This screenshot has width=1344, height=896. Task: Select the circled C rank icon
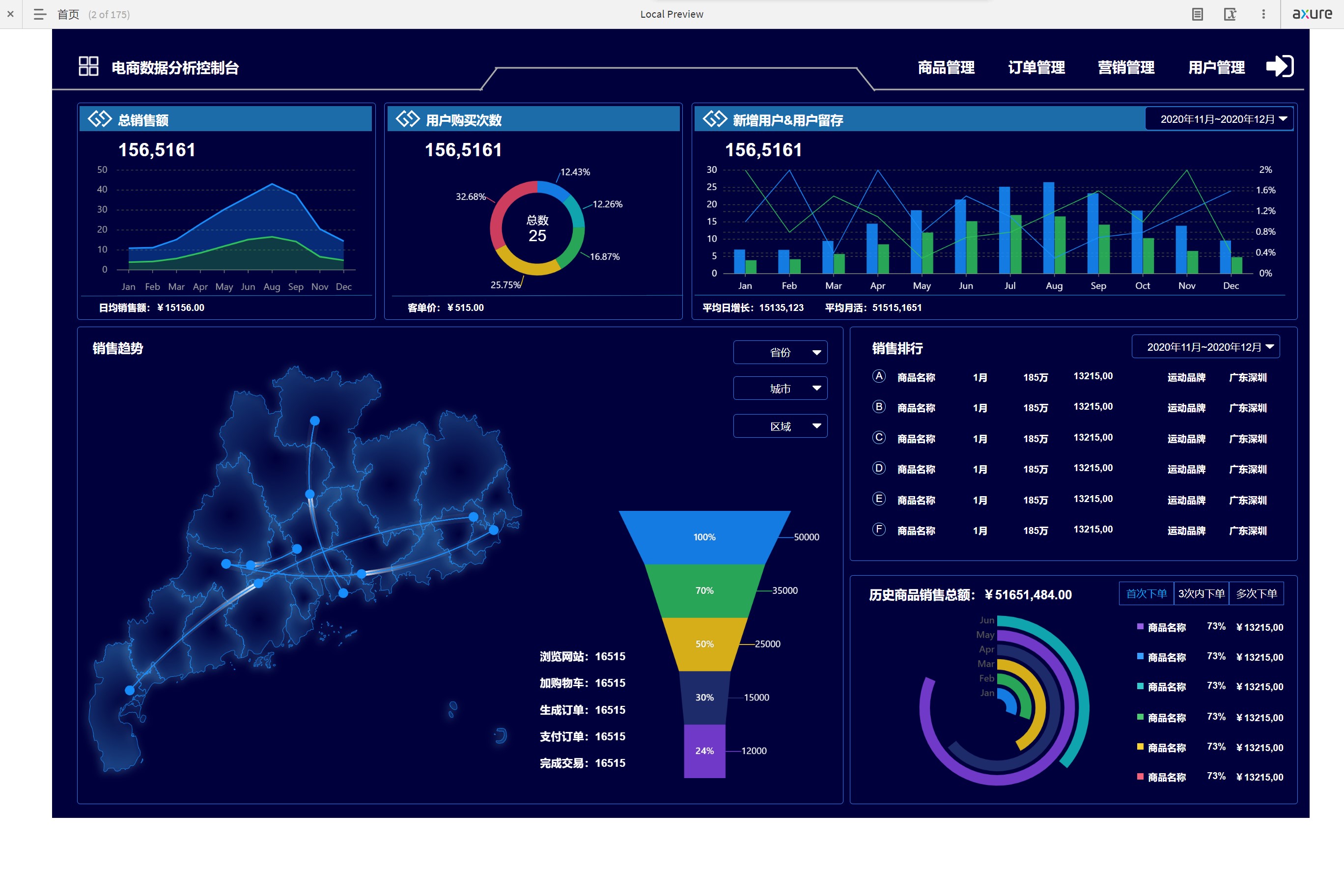click(879, 438)
